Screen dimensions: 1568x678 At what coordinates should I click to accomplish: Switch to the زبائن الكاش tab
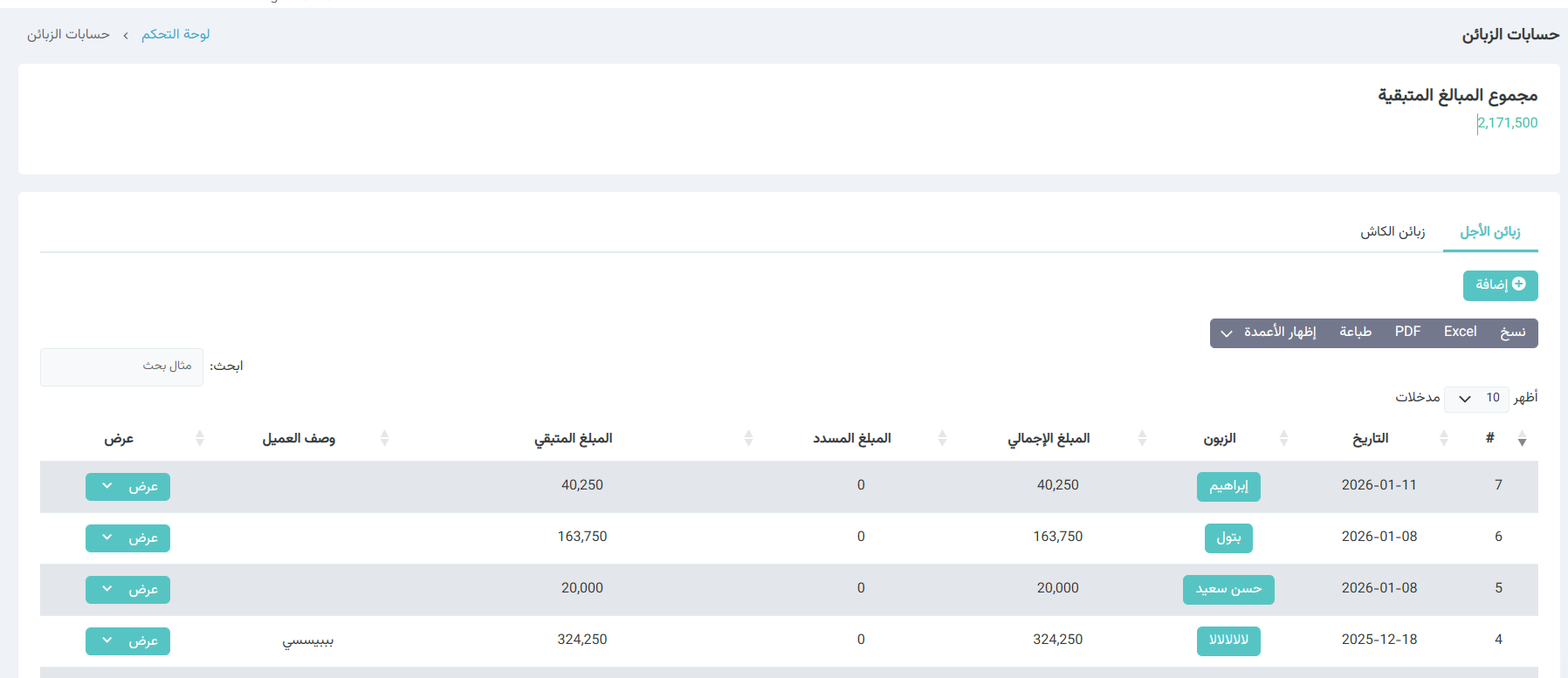[x=1393, y=231]
